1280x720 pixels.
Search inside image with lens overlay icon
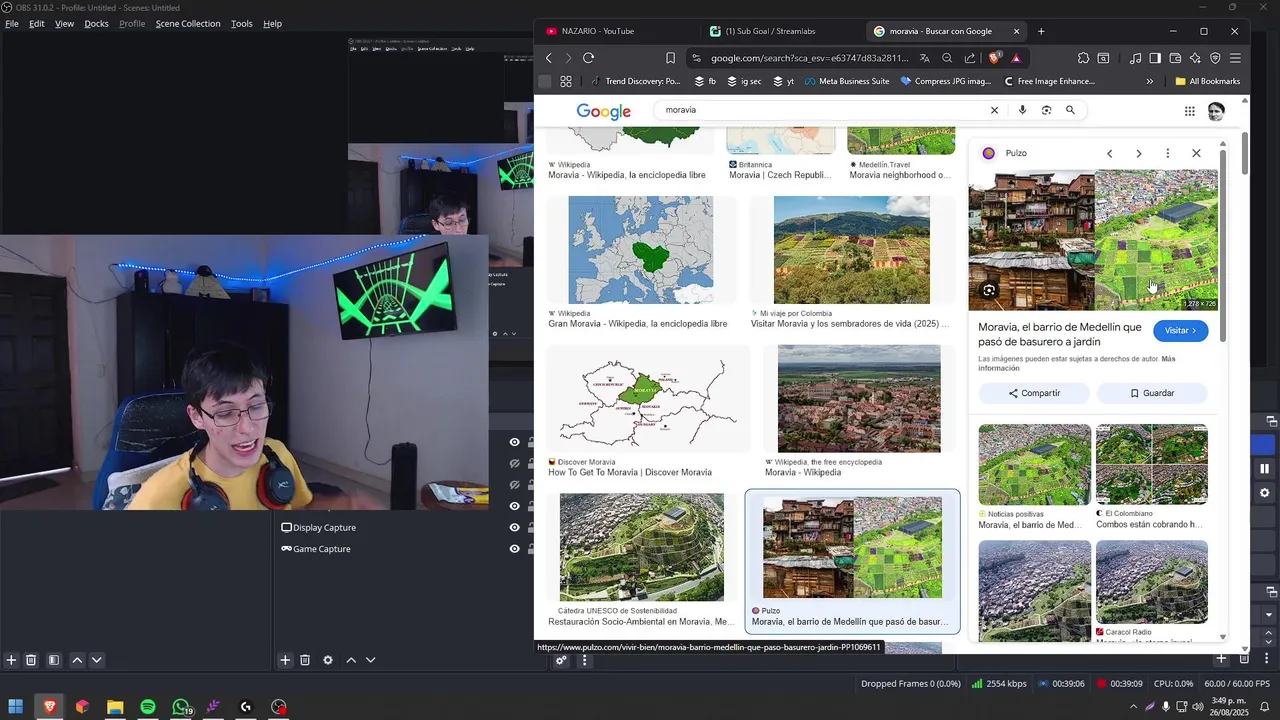[989, 290]
